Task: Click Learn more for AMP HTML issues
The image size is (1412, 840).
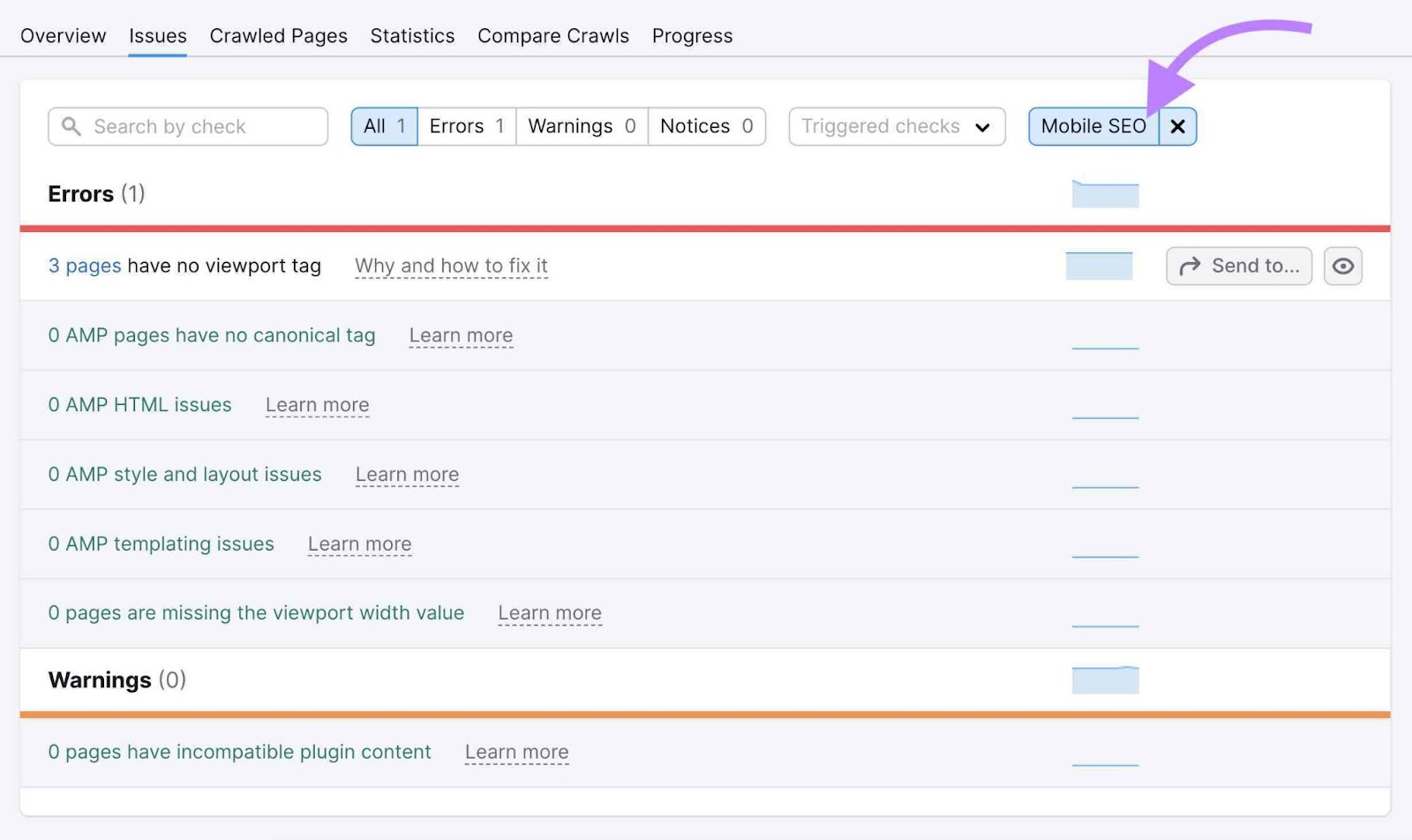Action: pos(317,404)
